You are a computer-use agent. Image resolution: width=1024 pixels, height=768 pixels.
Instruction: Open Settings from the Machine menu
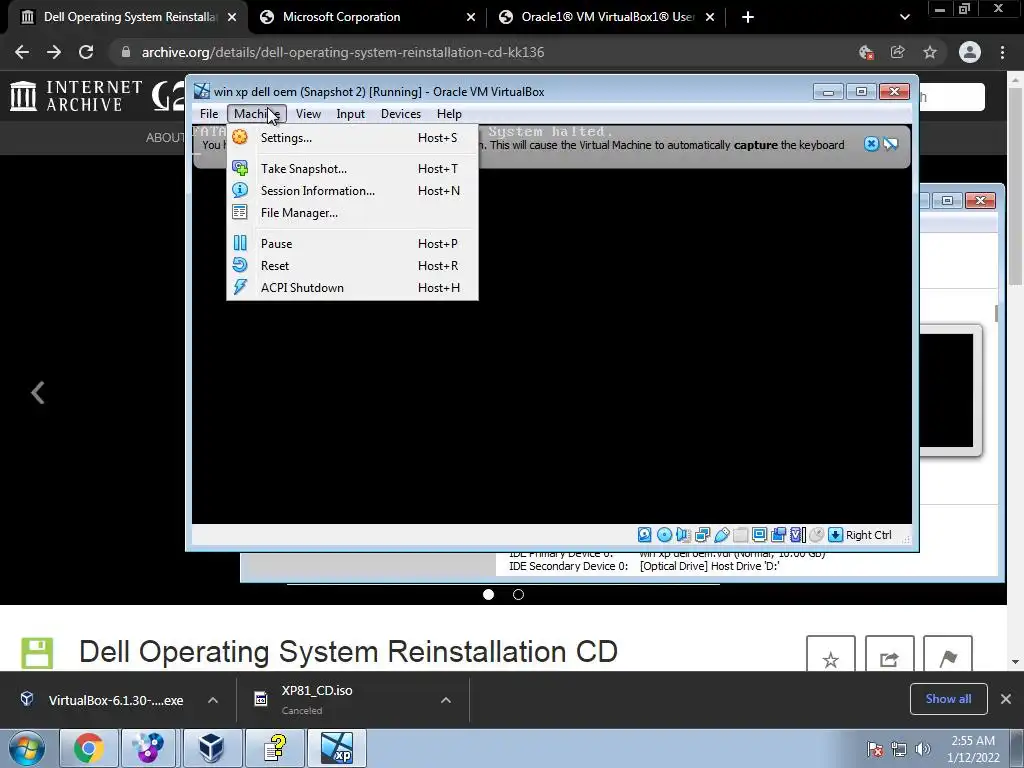click(x=352, y=138)
